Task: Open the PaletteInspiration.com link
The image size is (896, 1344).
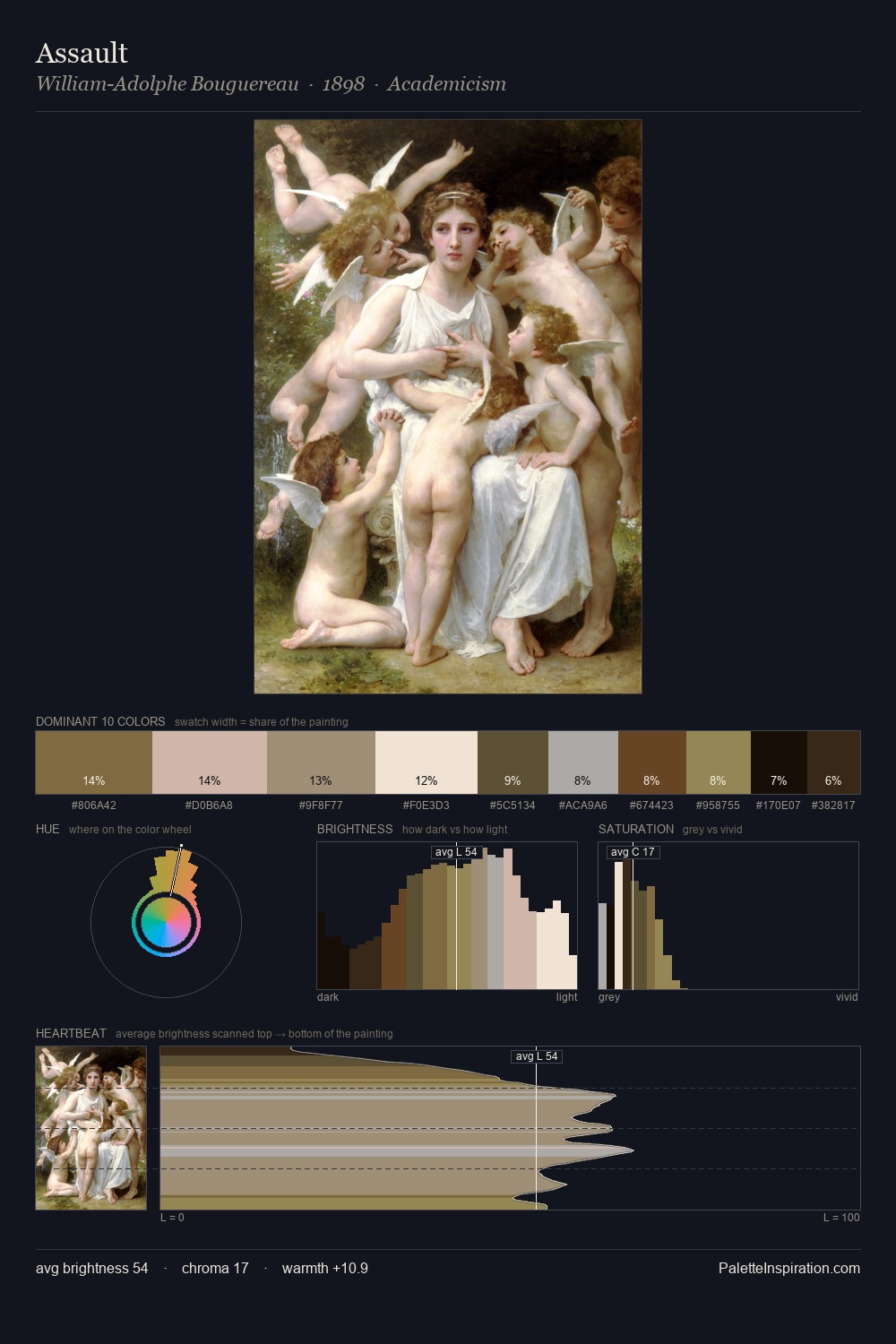Action: (x=789, y=1268)
